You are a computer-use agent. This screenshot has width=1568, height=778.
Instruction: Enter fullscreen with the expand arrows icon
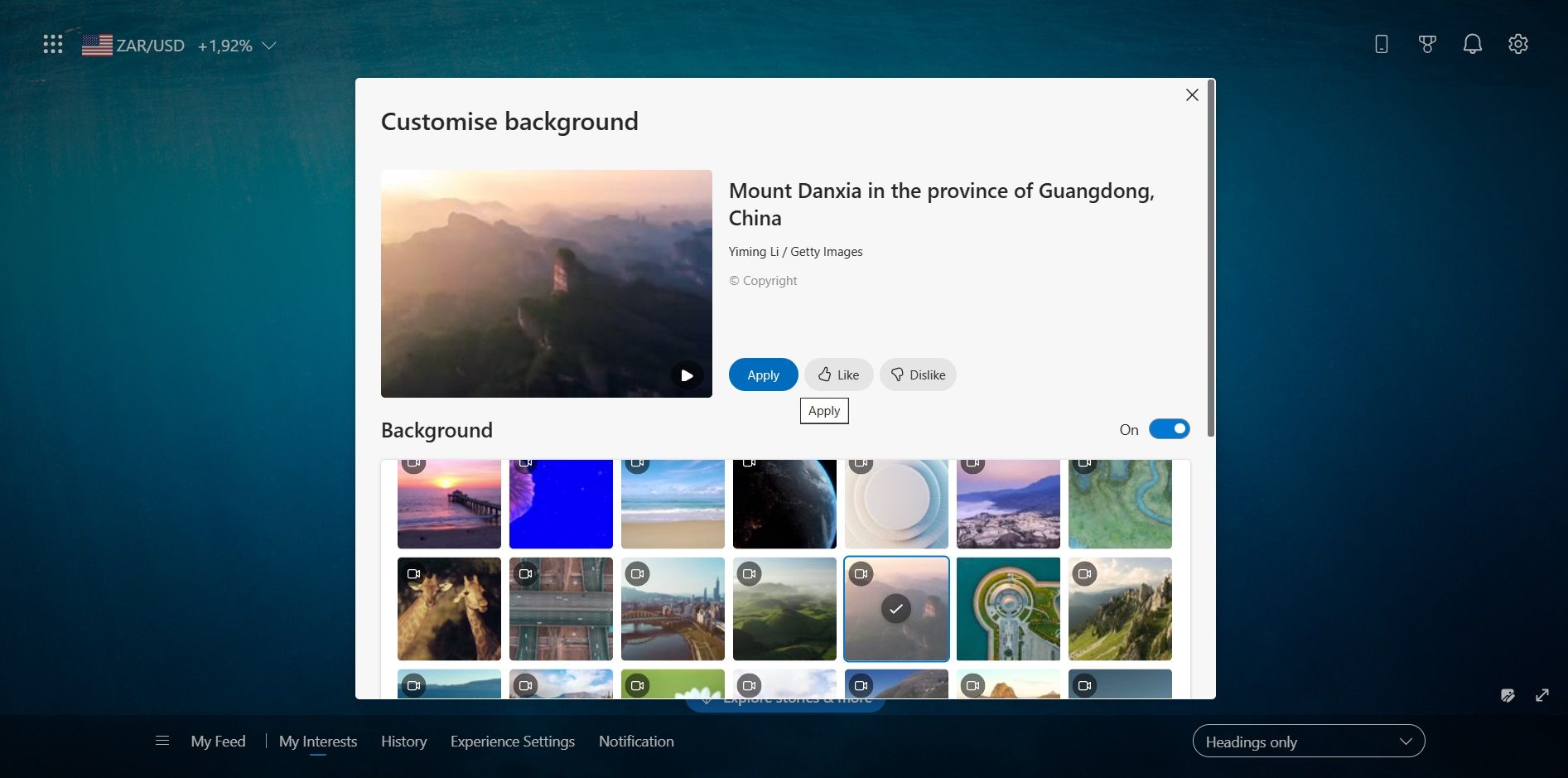click(1542, 695)
